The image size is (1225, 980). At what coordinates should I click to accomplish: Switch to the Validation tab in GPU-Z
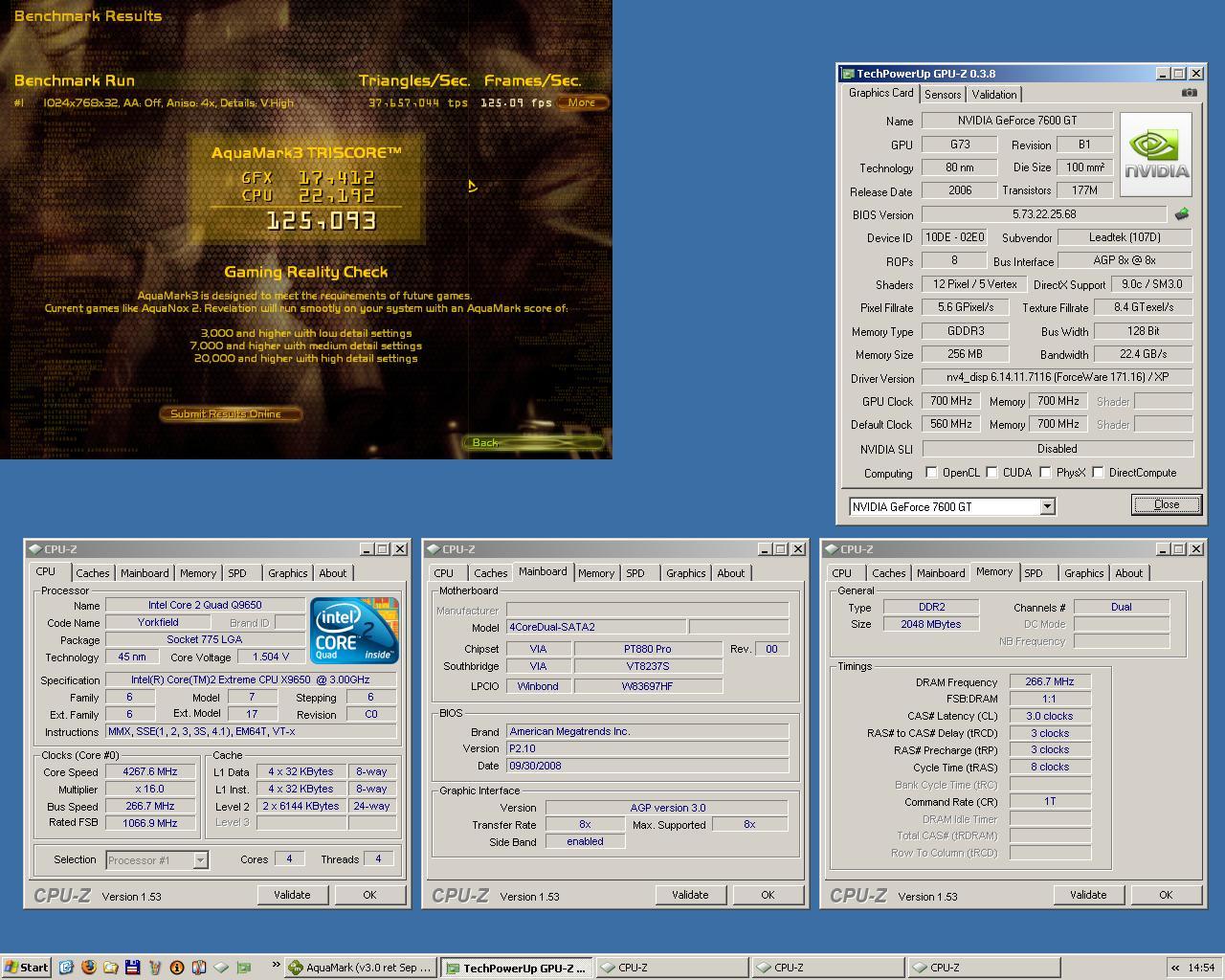pos(994,94)
